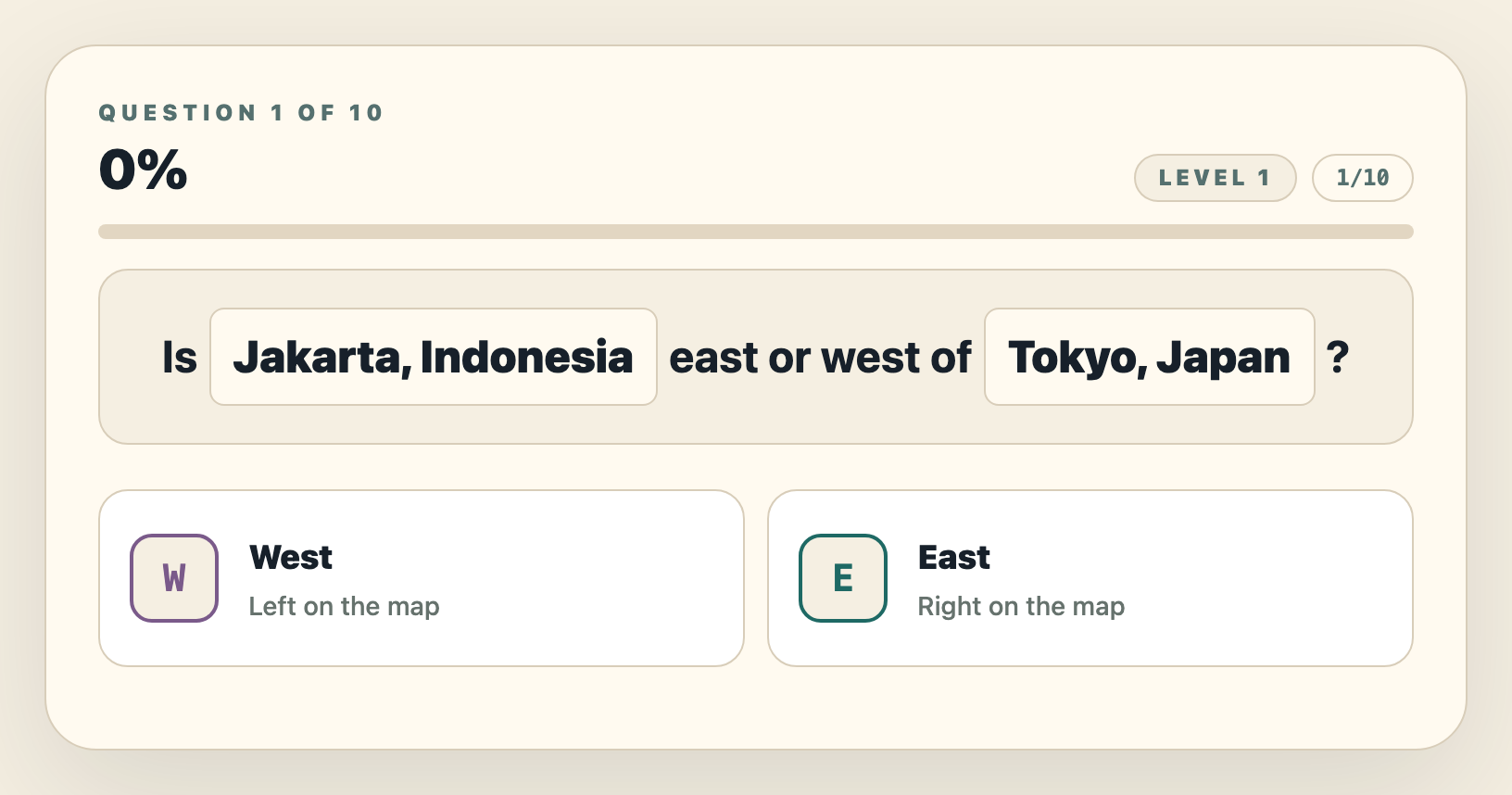Click the purple W key icon

[x=174, y=578]
